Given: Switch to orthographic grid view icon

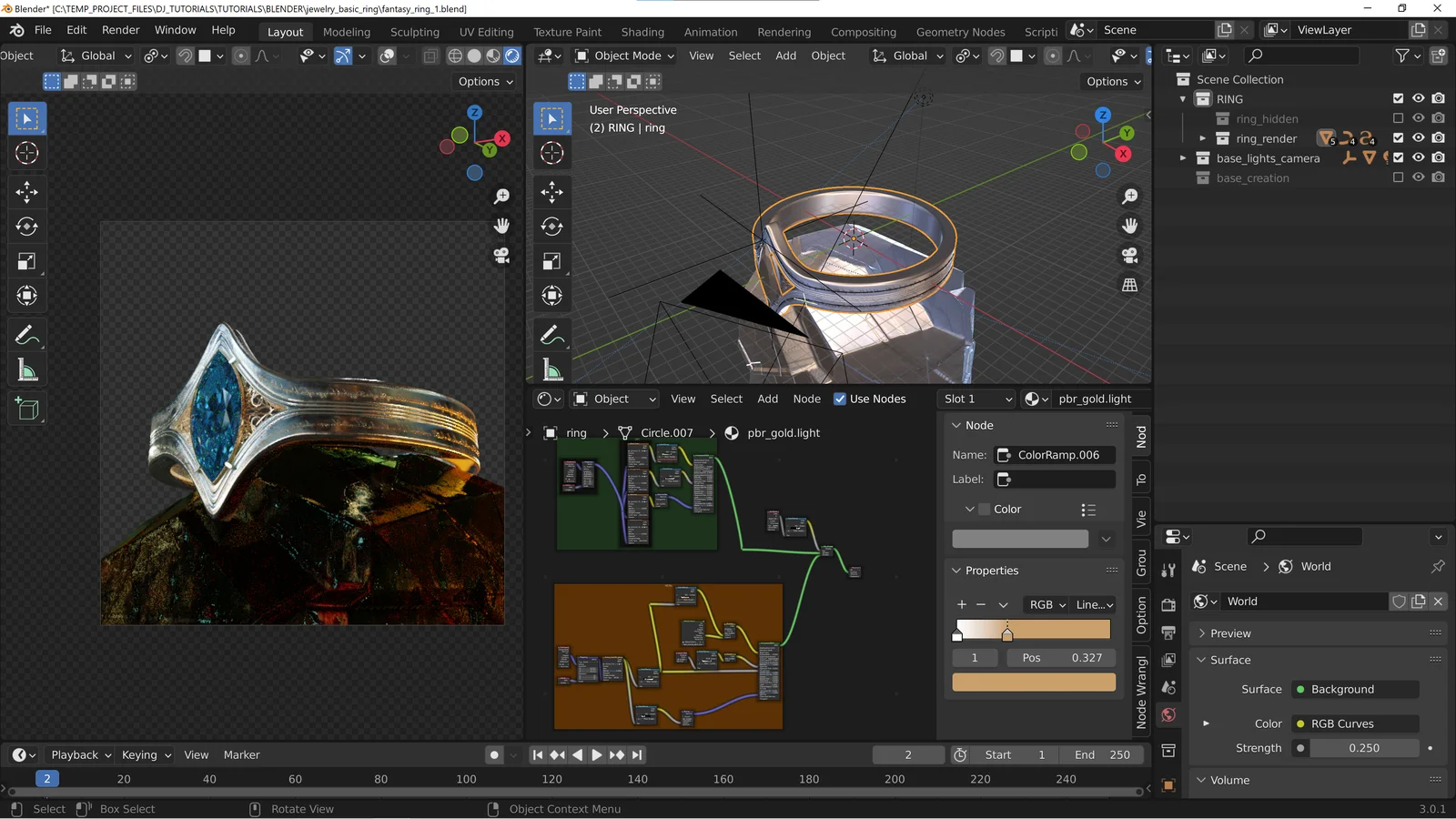Looking at the screenshot, I should (x=1129, y=285).
